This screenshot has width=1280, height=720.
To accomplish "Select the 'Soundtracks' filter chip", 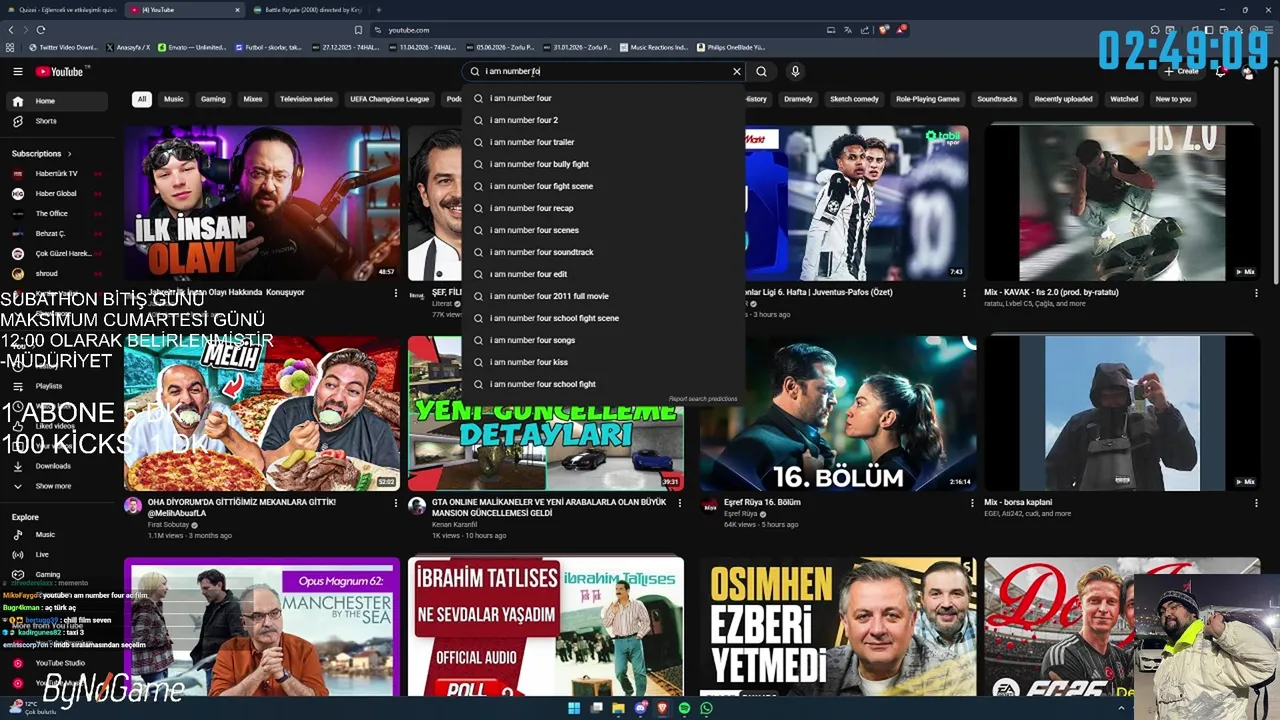I will 997,99.
